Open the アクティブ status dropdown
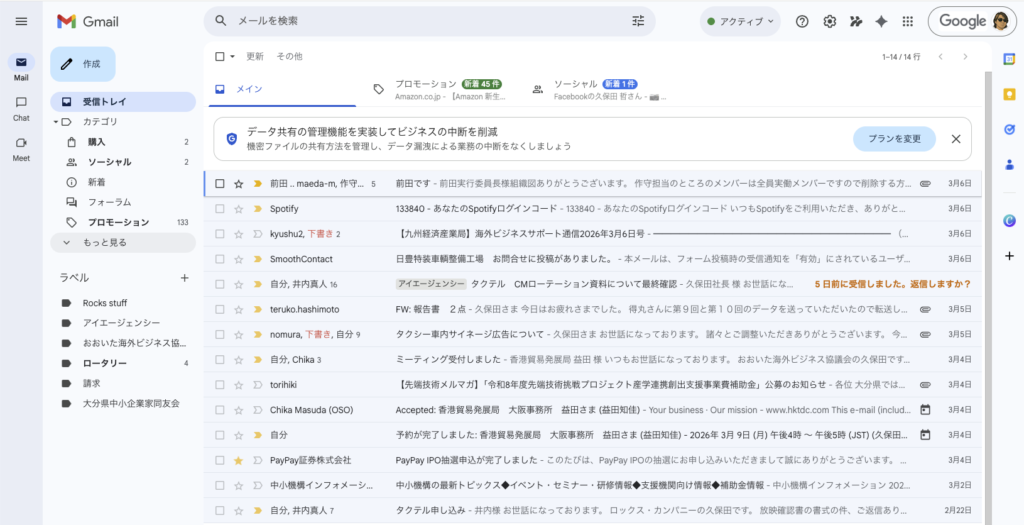Screen dimensions: 1024x525 coord(740,21)
